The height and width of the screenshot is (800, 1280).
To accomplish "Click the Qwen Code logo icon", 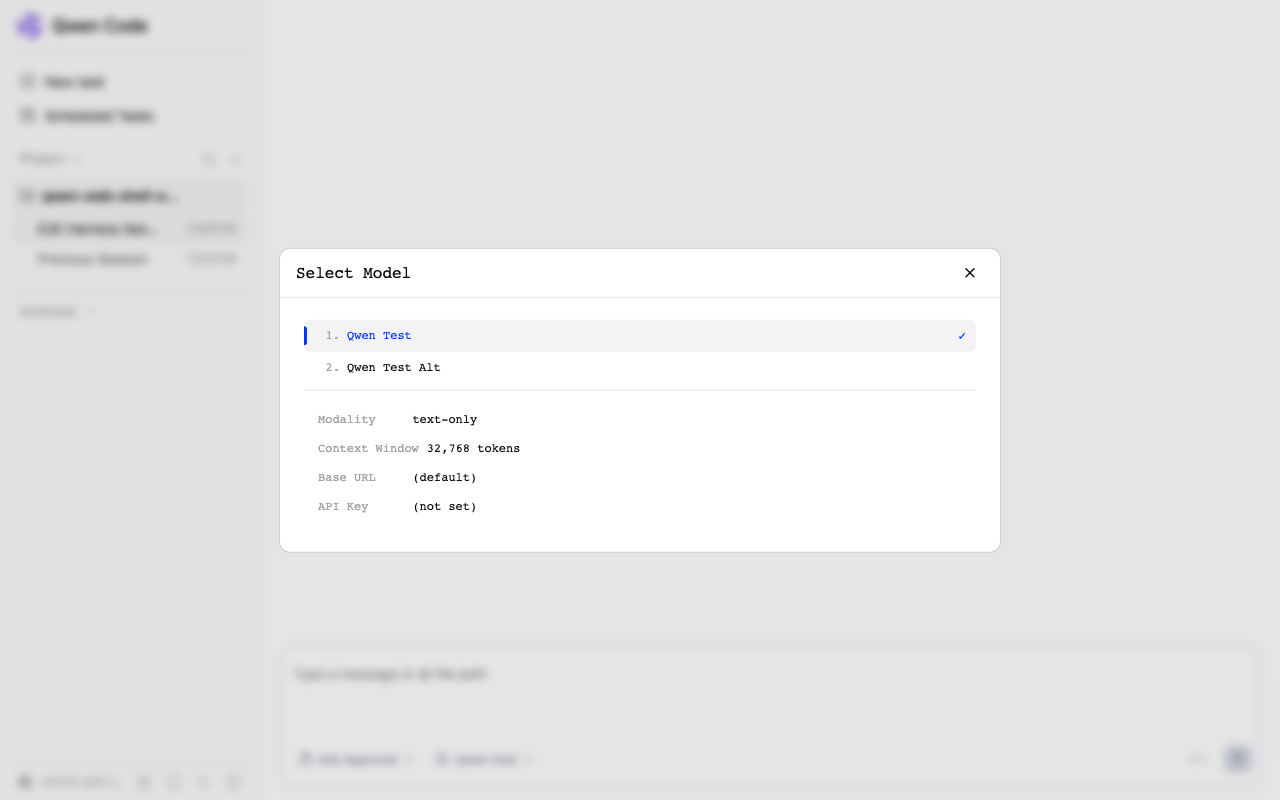I will click(30, 26).
